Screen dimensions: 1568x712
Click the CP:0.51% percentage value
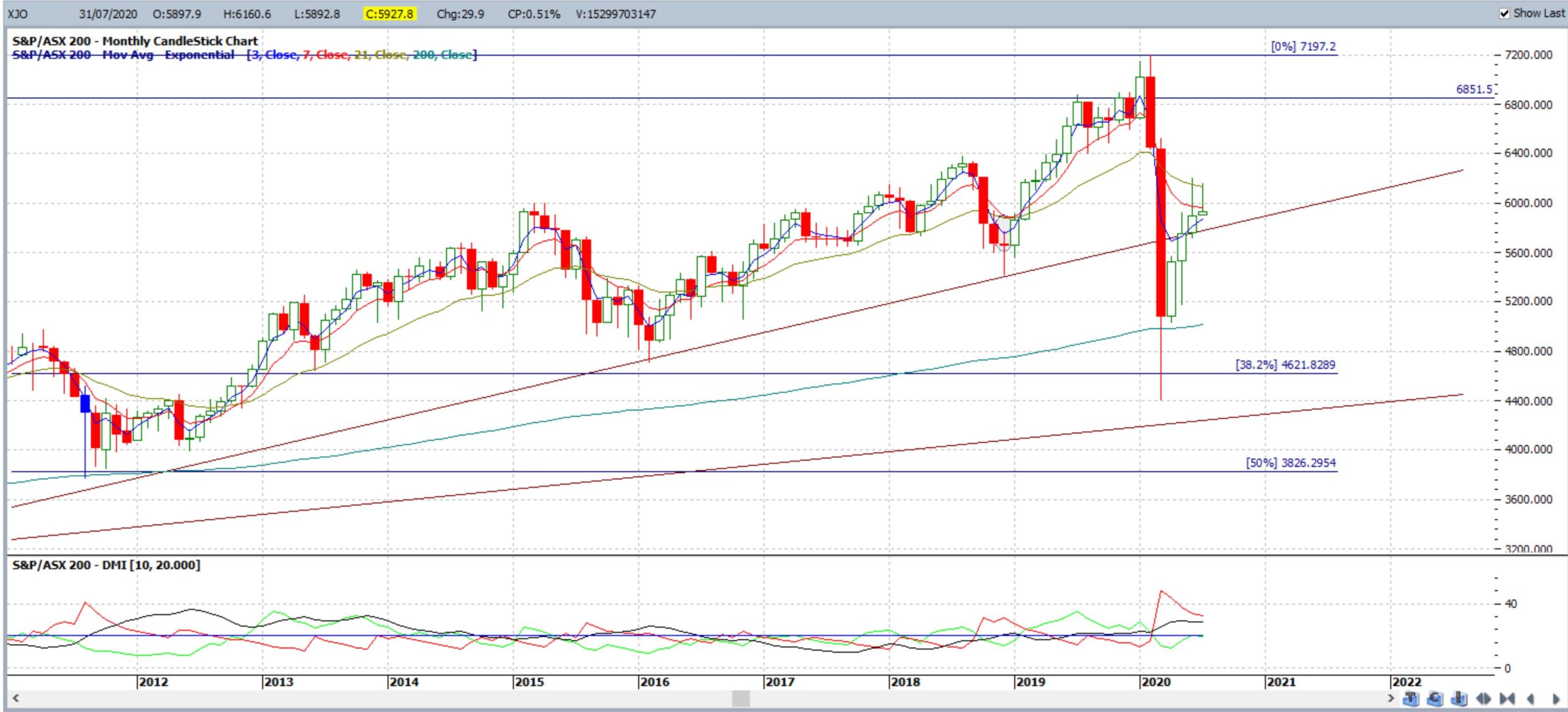[x=534, y=14]
